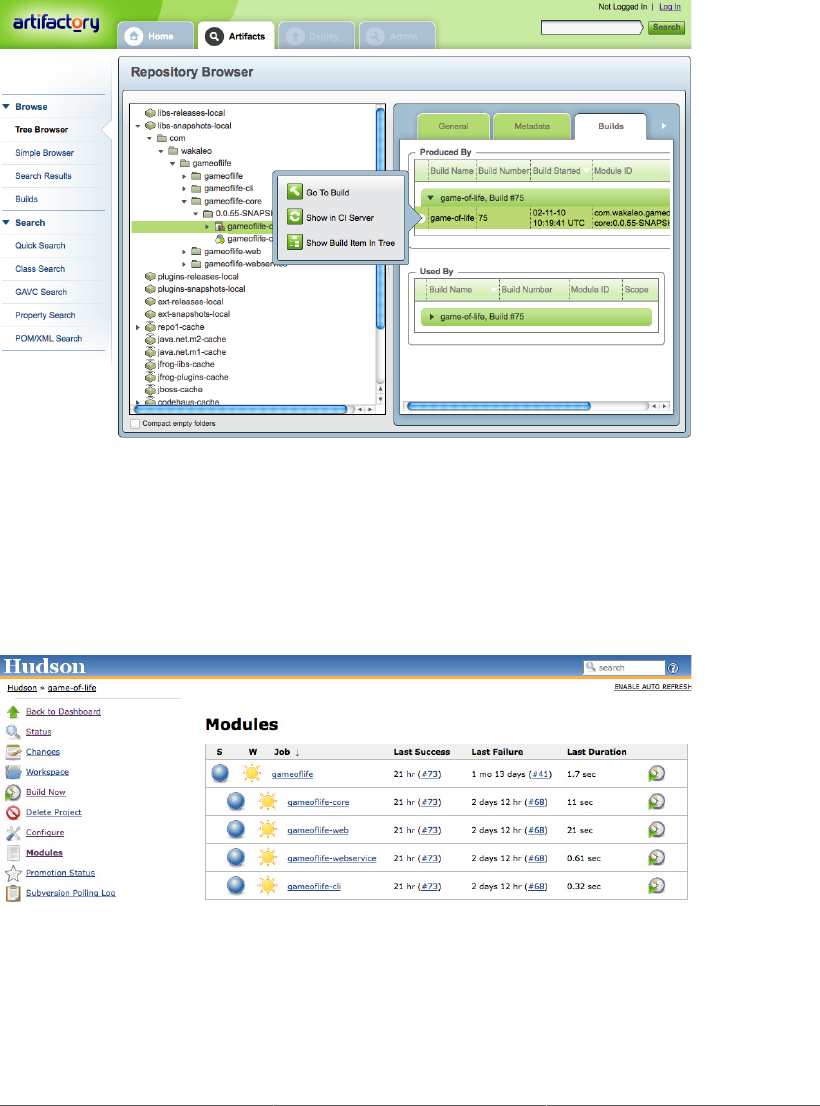The width and height of the screenshot is (820, 1106).
Task: Click the libs-releases-local repository icon
Action: pos(150,113)
